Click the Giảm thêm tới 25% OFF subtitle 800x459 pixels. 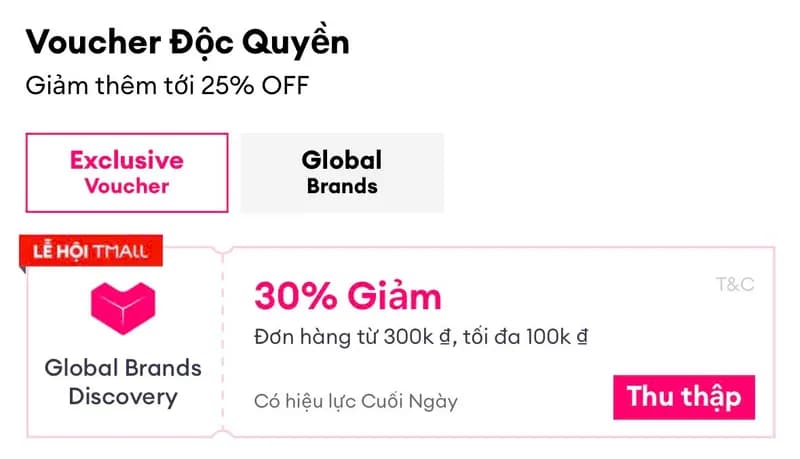coord(167,85)
